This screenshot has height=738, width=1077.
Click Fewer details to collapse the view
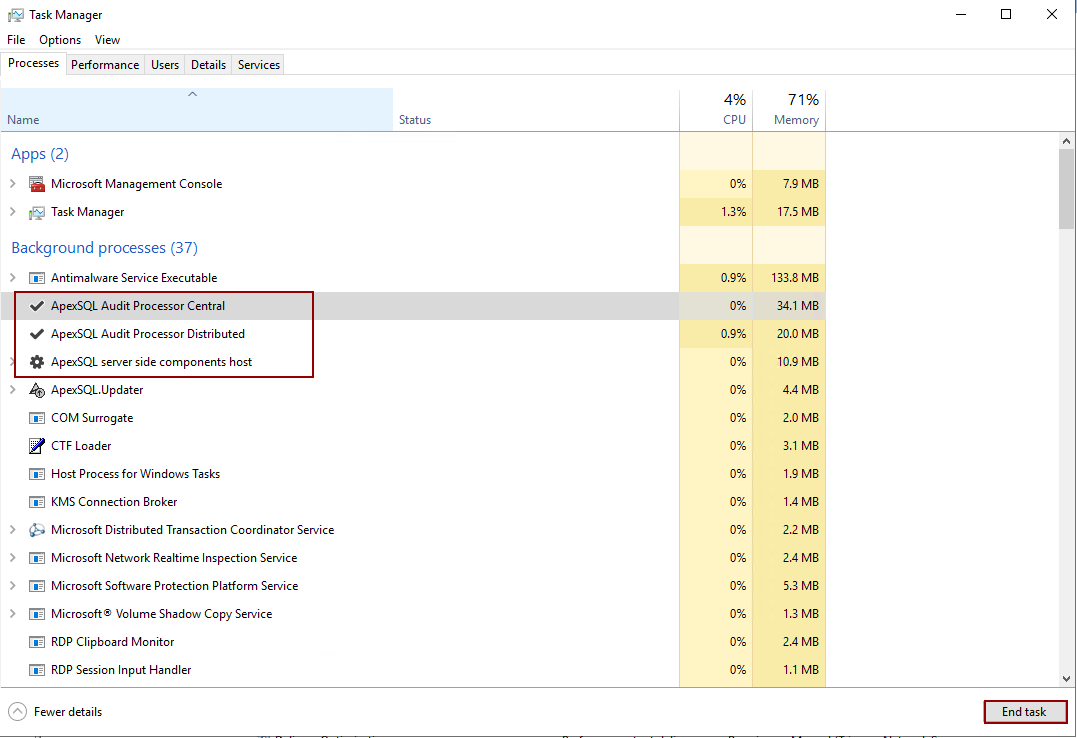[x=55, y=711]
